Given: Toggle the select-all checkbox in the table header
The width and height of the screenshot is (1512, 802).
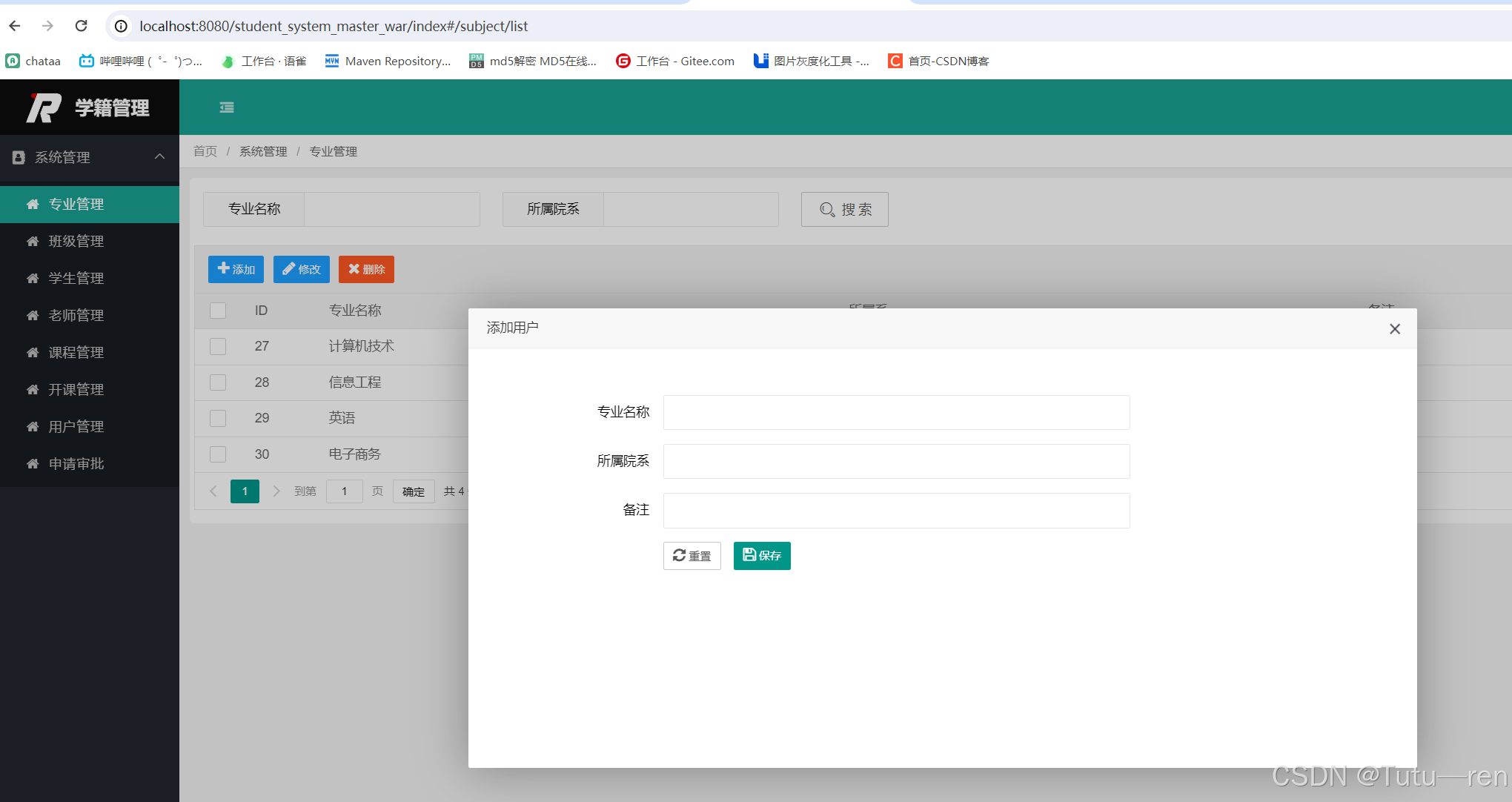Looking at the screenshot, I should 218,311.
